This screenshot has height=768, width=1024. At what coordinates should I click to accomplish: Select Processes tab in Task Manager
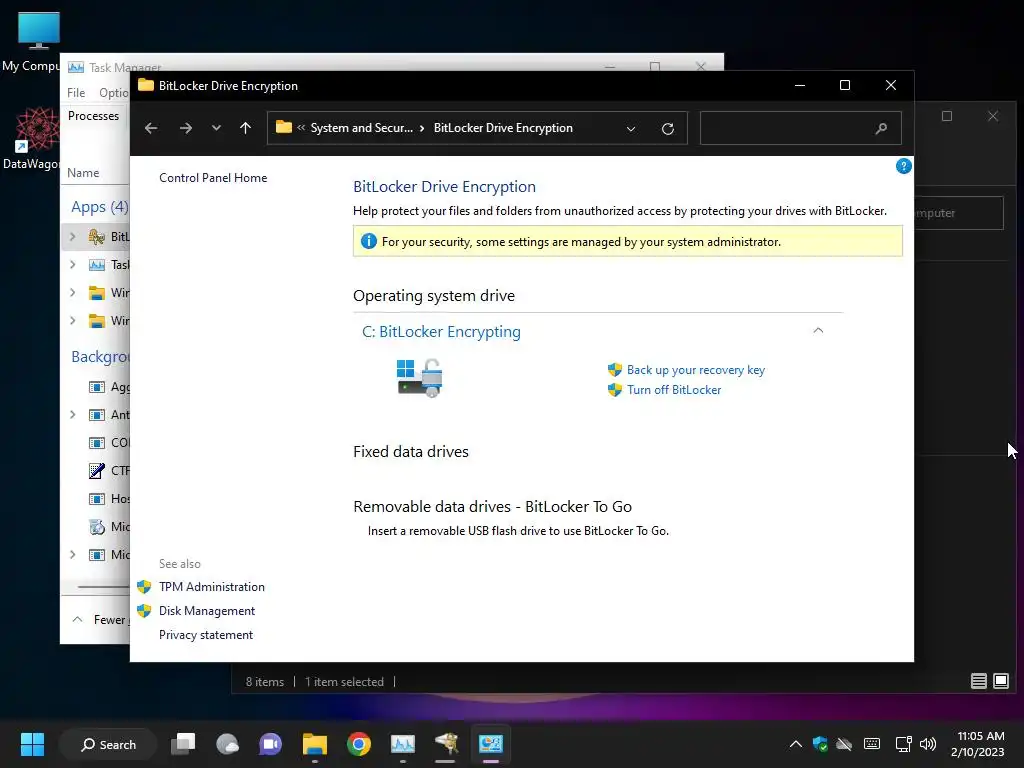(x=93, y=116)
